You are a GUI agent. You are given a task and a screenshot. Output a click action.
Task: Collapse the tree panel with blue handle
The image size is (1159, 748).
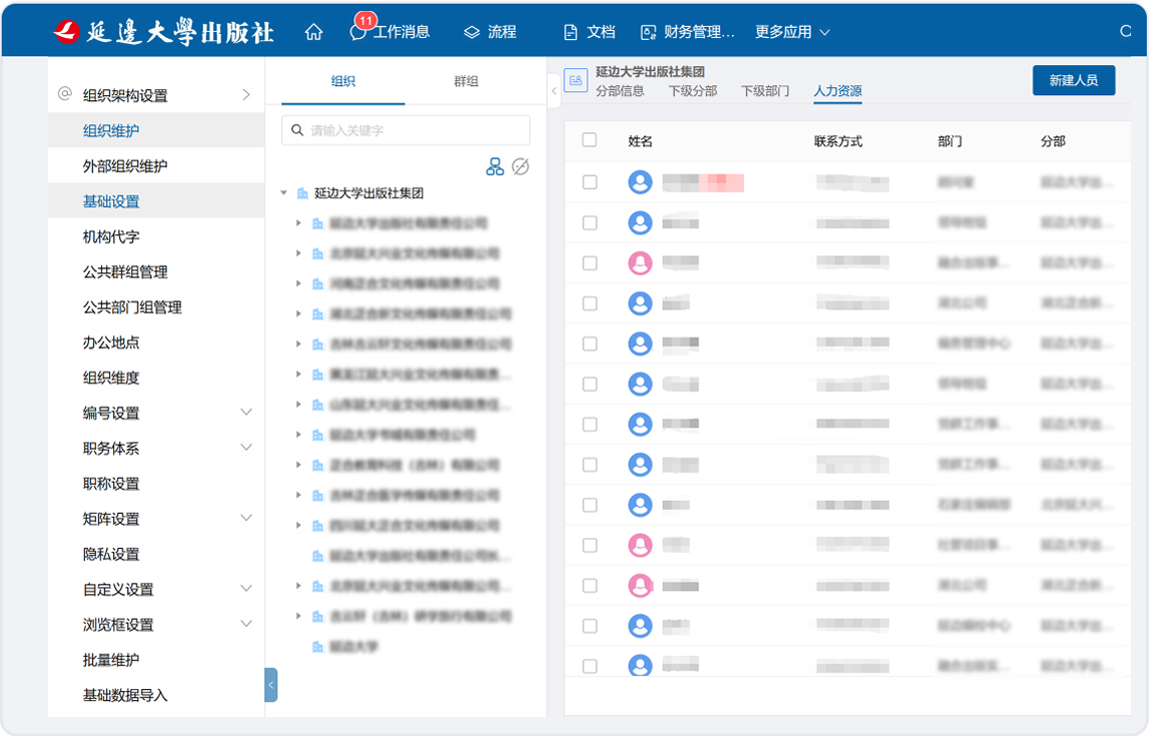(x=271, y=685)
